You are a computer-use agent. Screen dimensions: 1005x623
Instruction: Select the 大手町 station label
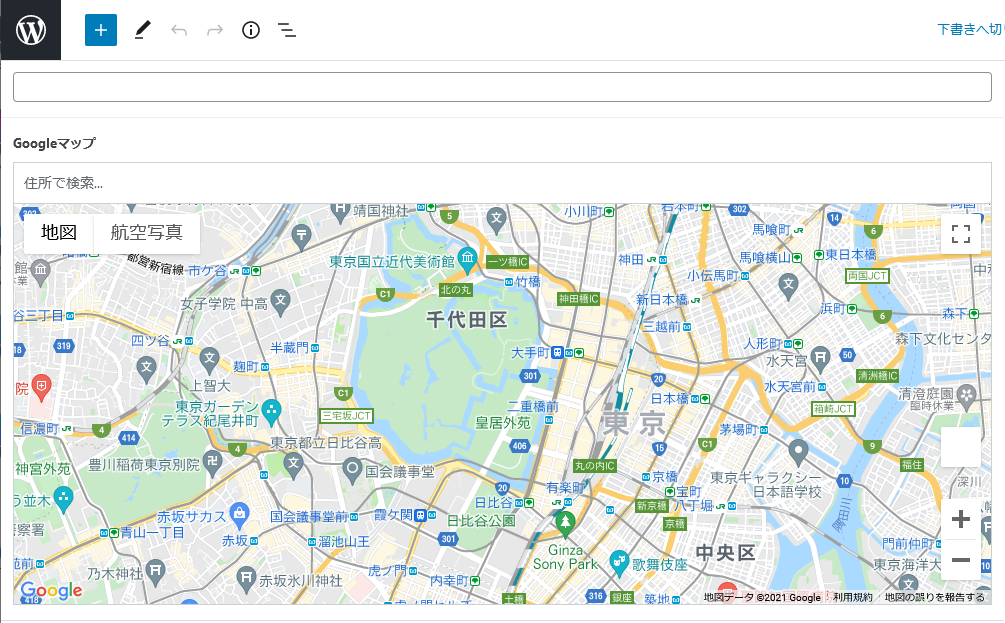[x=530, y=353]
